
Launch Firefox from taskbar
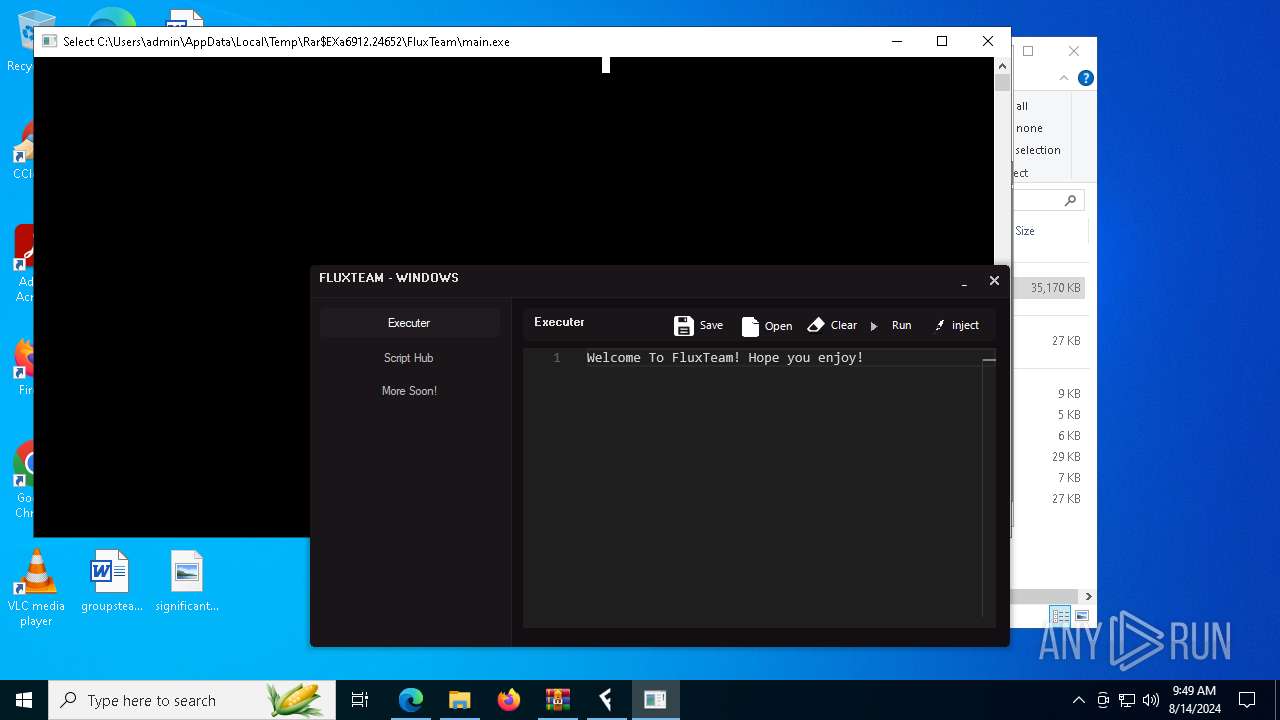509,700
